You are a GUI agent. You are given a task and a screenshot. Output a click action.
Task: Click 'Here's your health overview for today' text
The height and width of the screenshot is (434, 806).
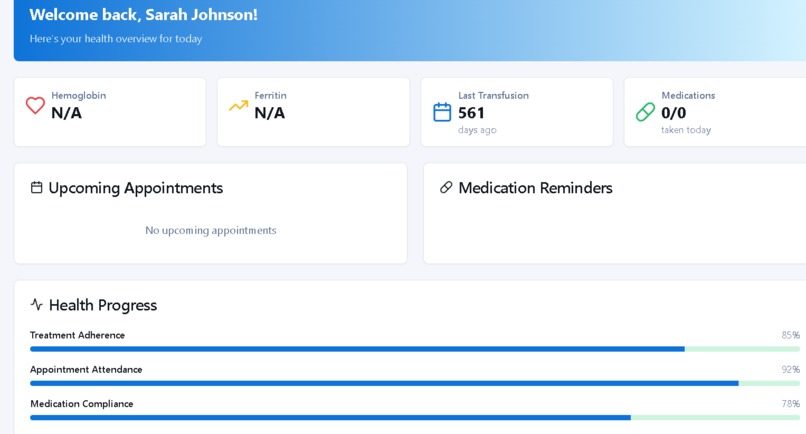116,39
